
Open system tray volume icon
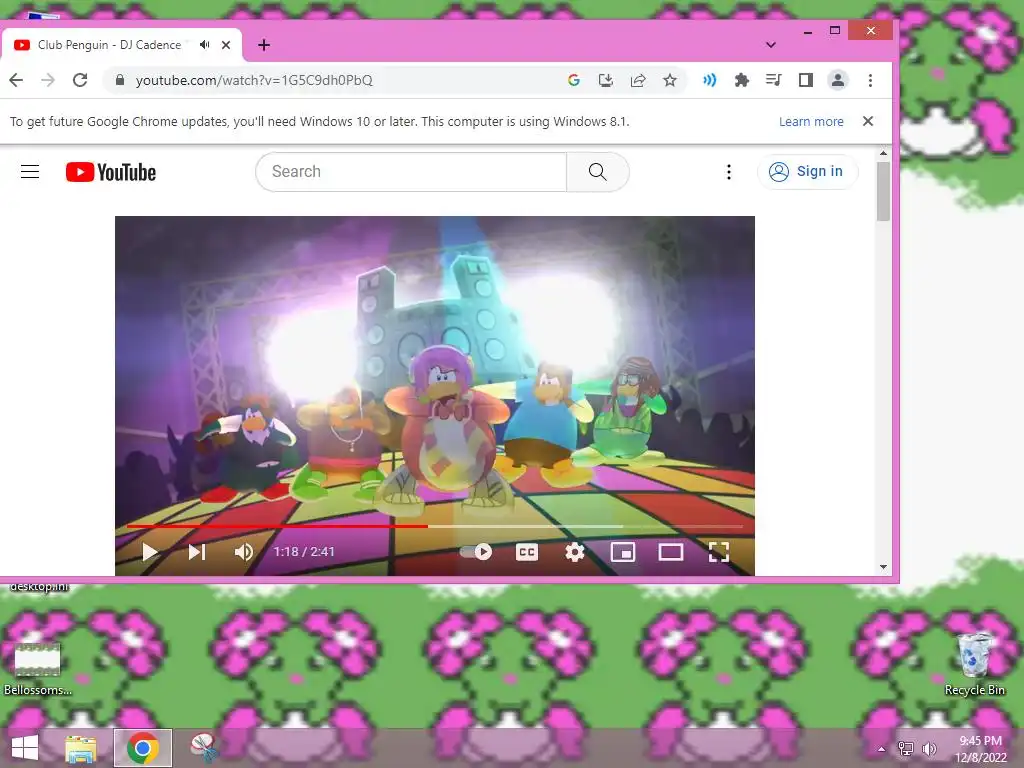coord(929,749)
